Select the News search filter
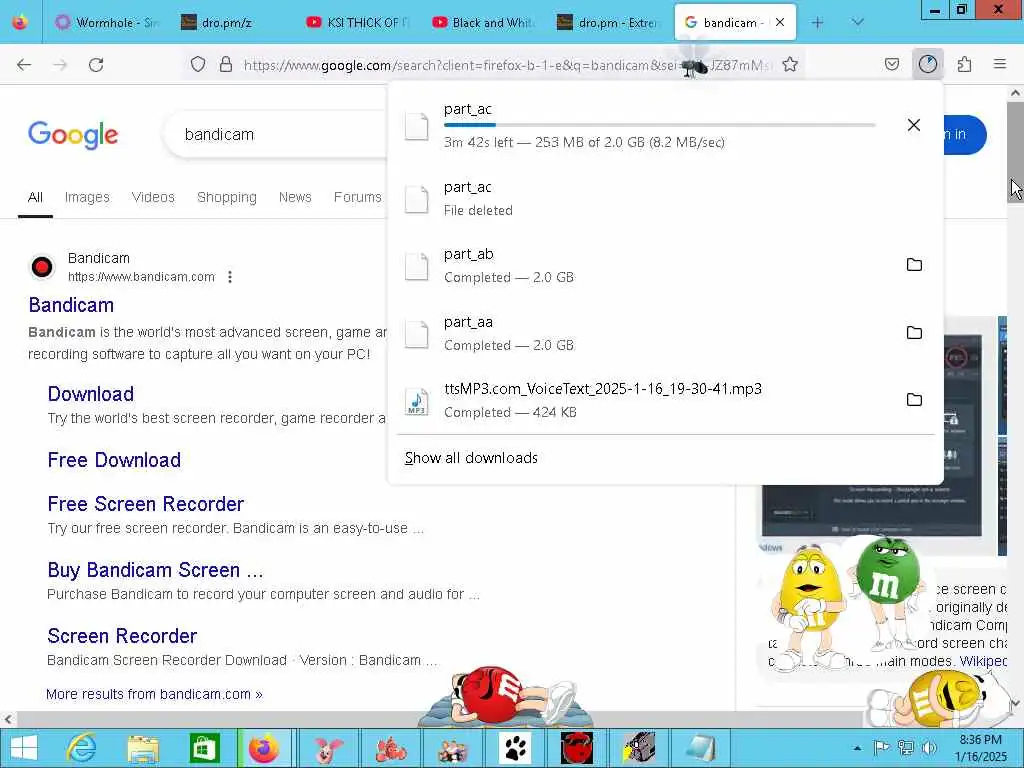The height and width of the screenshot is (768, 1024). pyautogui.click(x=295, y=197)
